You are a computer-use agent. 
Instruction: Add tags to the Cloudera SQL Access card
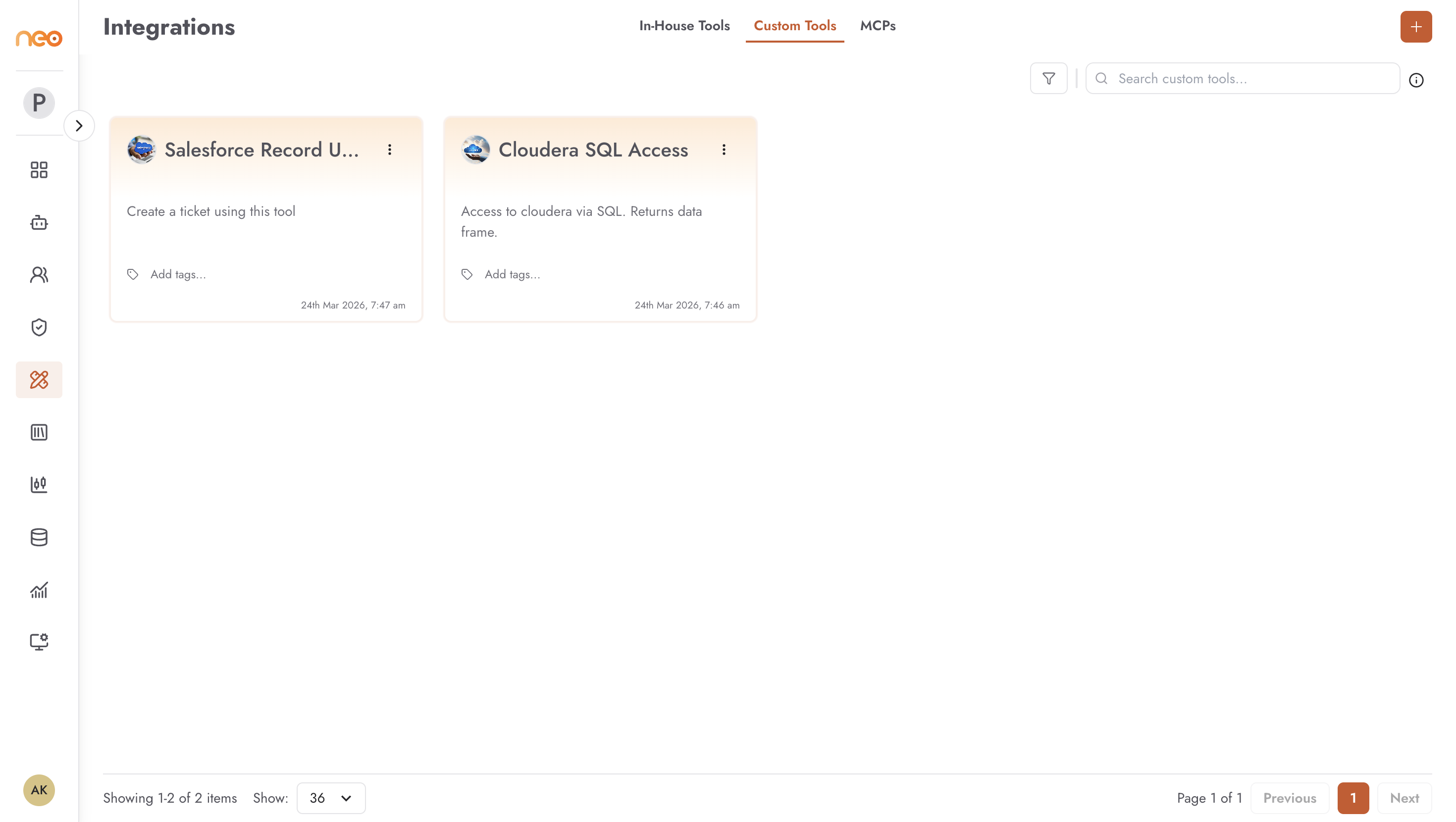point(512,274)
